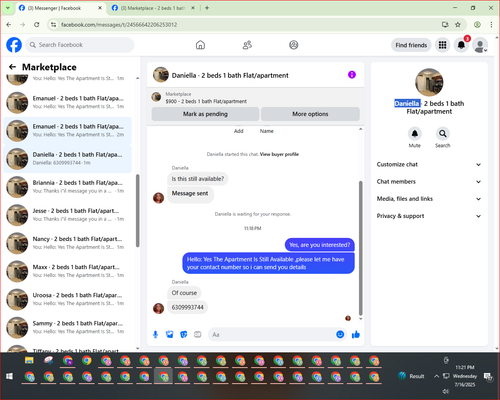Click 'Yes, are you interested?' sent message
This screenshot has height=400, width=500.
pos(320,245)
